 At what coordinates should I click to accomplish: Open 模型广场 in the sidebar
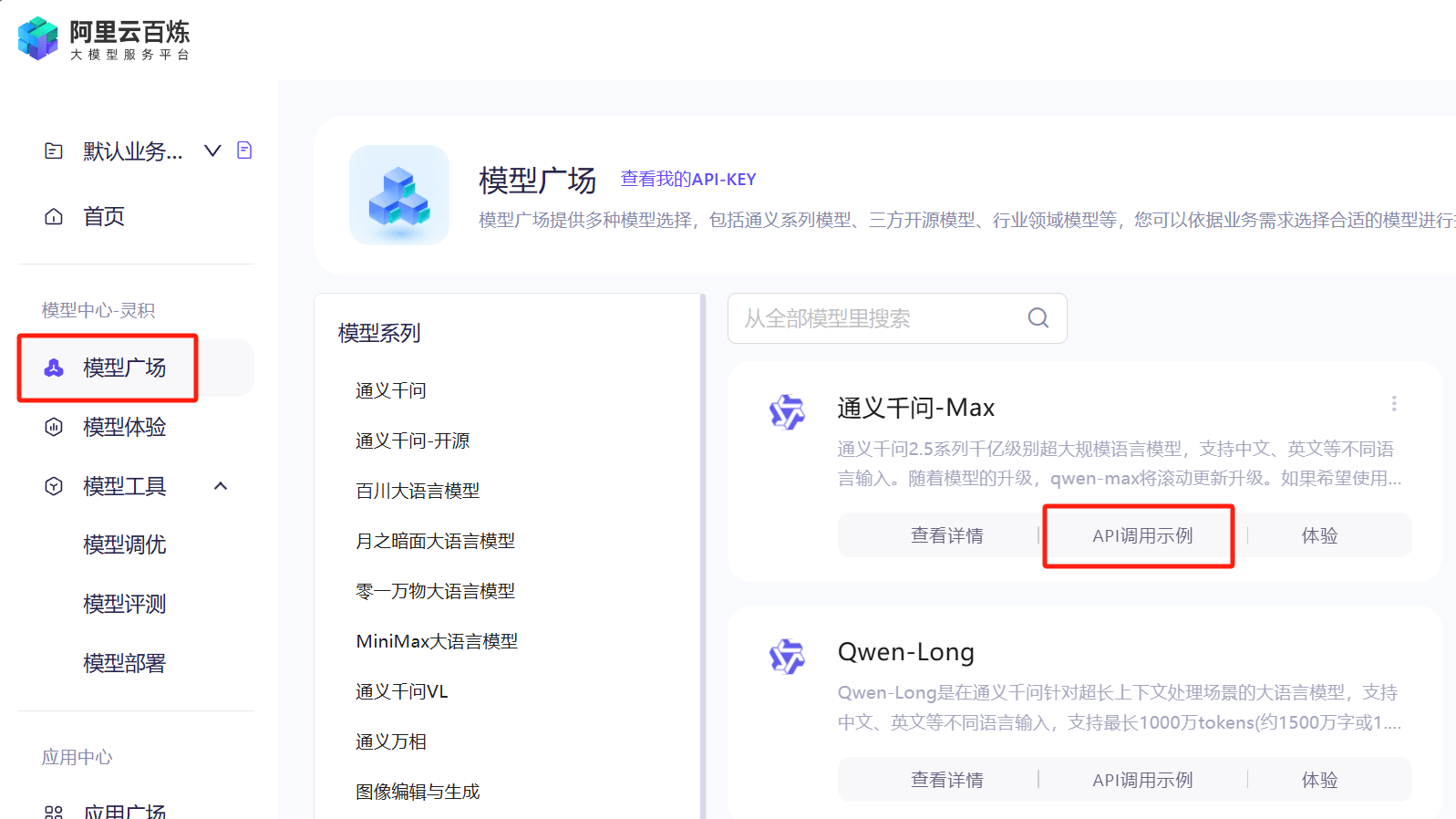136,368
